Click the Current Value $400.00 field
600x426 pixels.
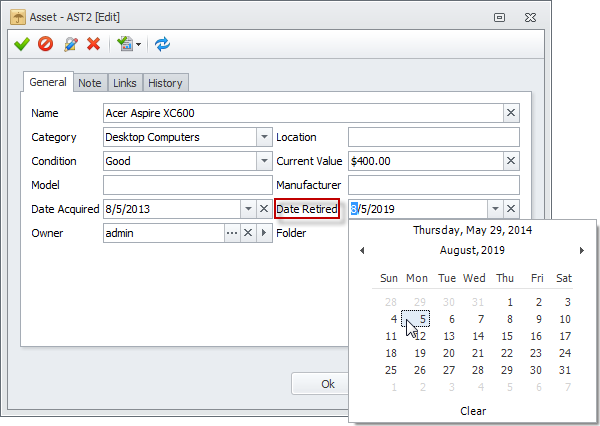coord(426,161)
